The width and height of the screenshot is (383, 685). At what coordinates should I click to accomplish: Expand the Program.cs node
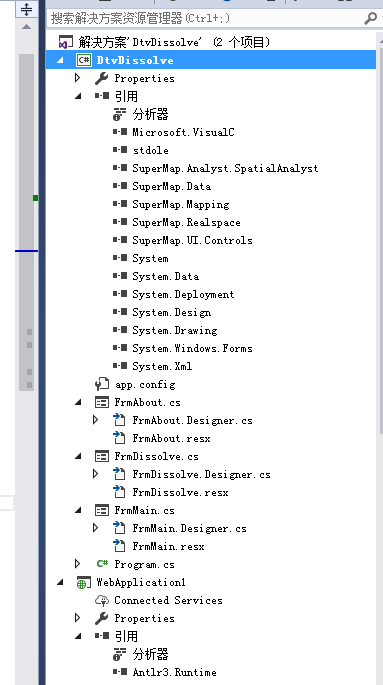[78, 564]
